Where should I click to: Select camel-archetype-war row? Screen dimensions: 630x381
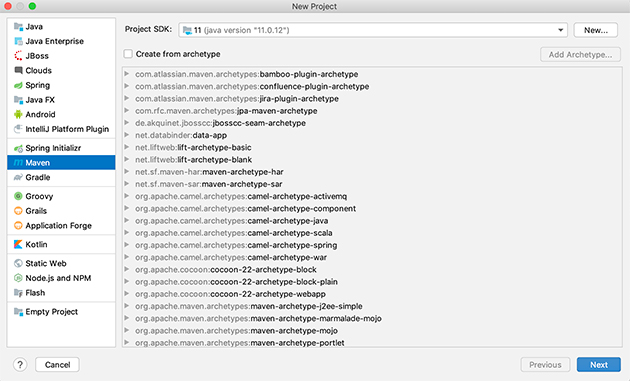372,257
